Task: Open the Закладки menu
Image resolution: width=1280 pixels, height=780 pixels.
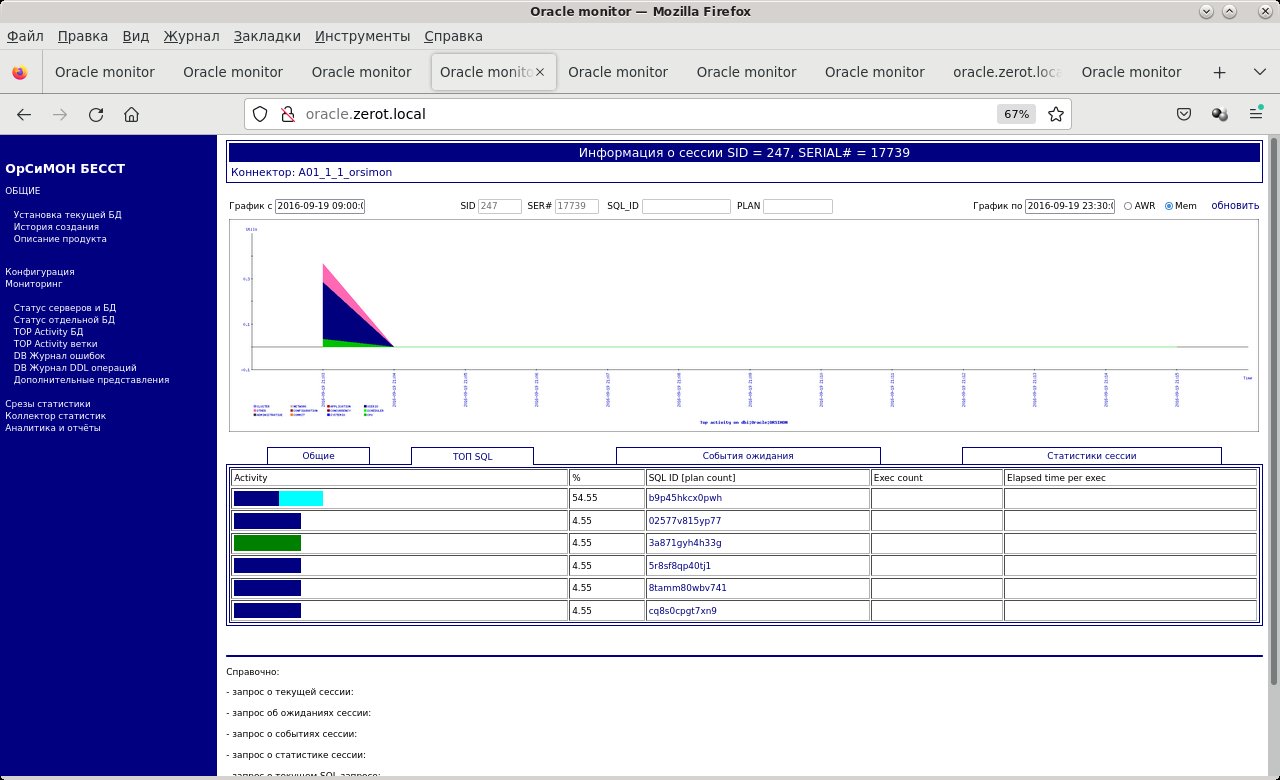Action: pos(267,36)
